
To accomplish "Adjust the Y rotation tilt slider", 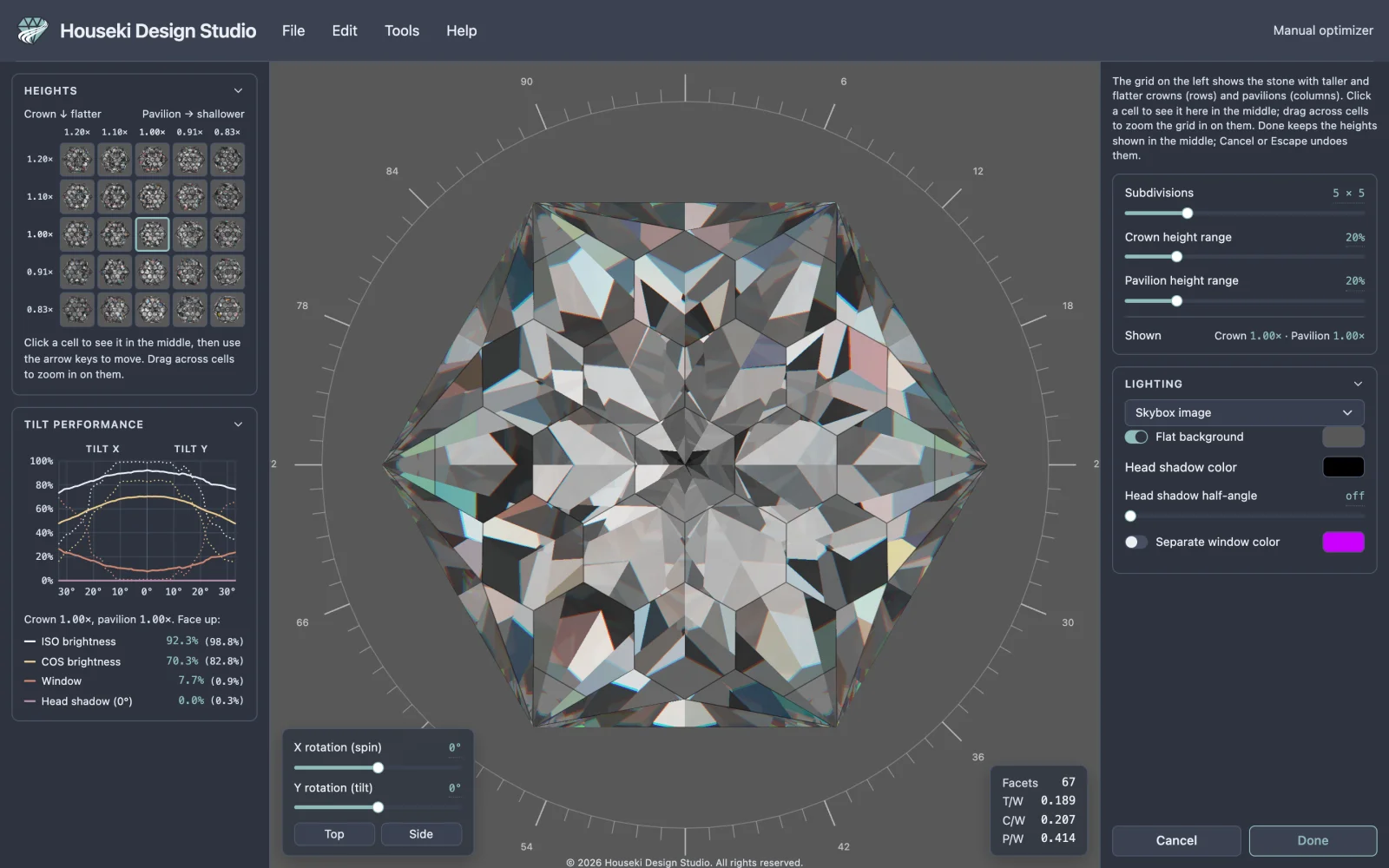I will pos(378,807).
